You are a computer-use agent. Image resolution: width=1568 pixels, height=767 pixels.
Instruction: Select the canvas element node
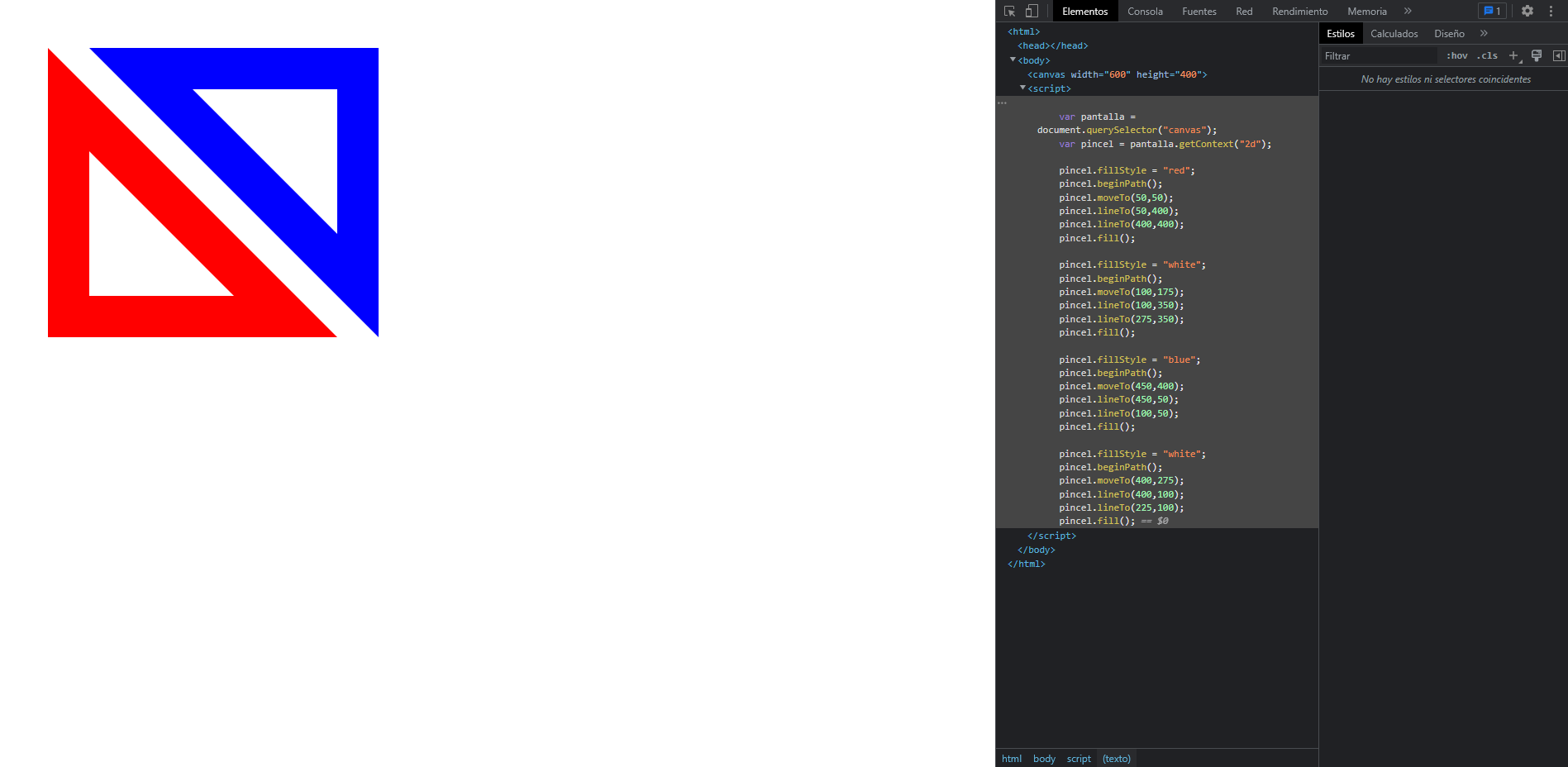(x=1117, y=74)
